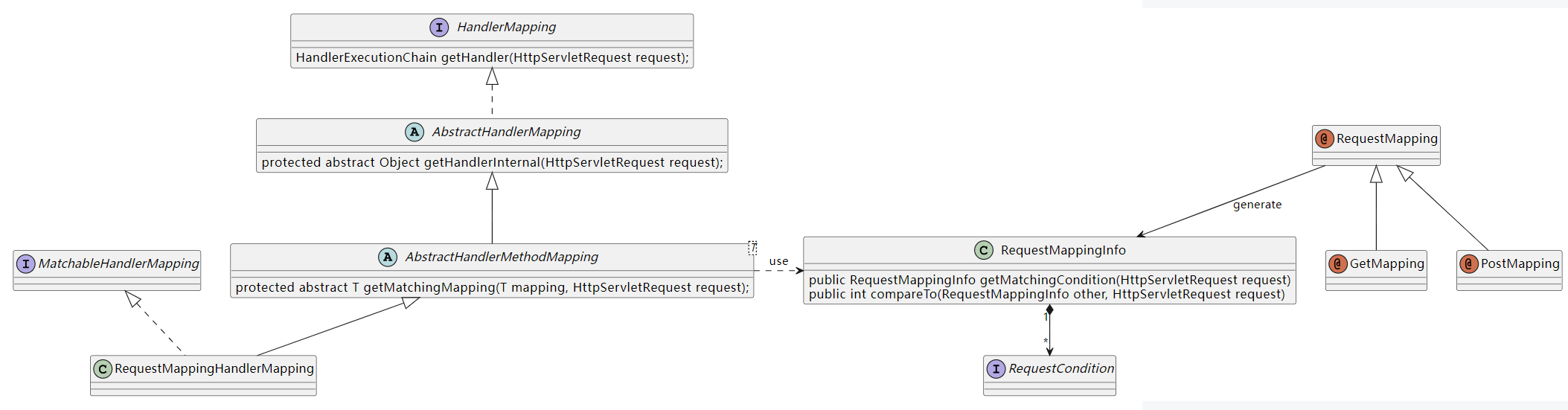Click the getMatchingMapping method line

click(492, 287)
